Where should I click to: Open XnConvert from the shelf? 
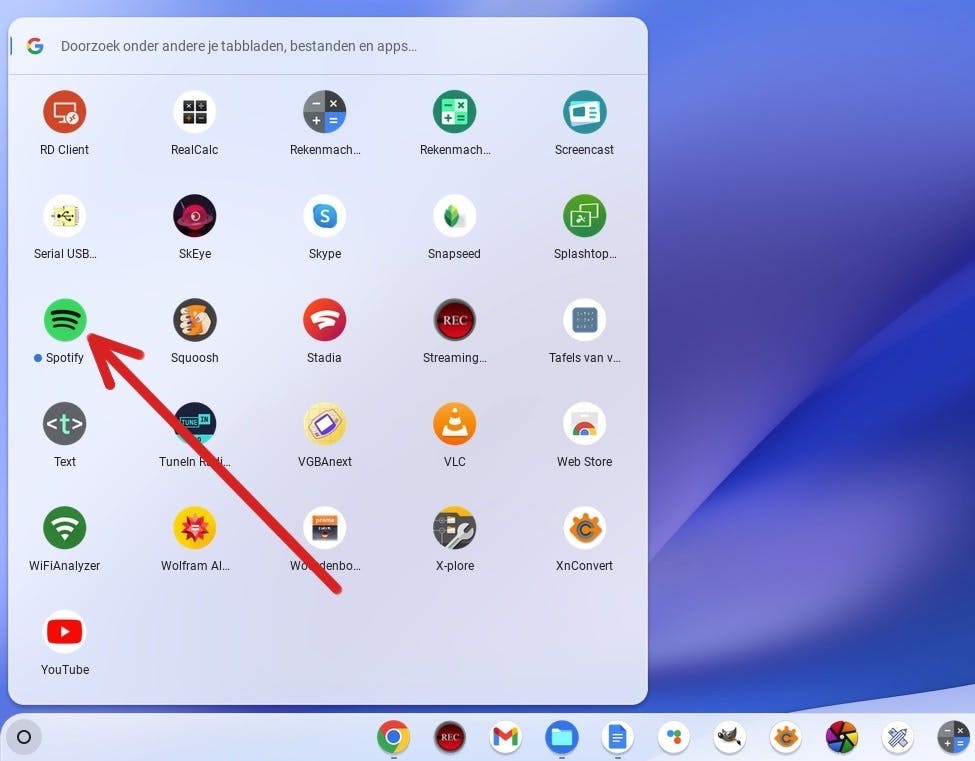pos(785,737)
